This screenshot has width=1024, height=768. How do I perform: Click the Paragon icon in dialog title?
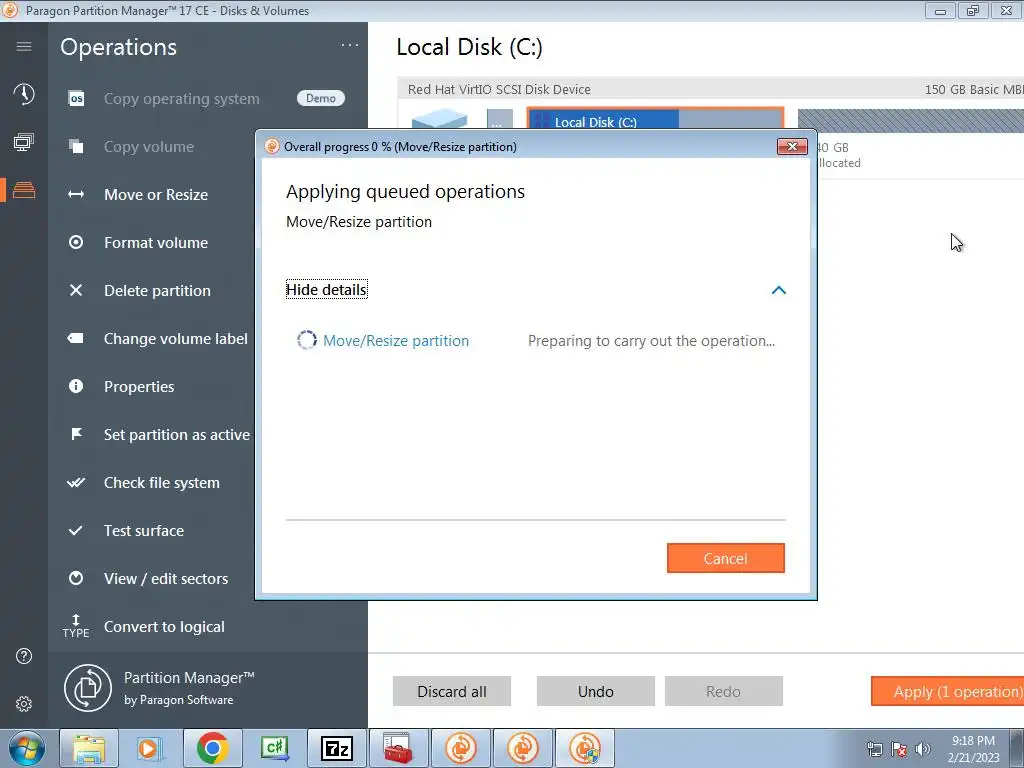[x=272, y=146]
